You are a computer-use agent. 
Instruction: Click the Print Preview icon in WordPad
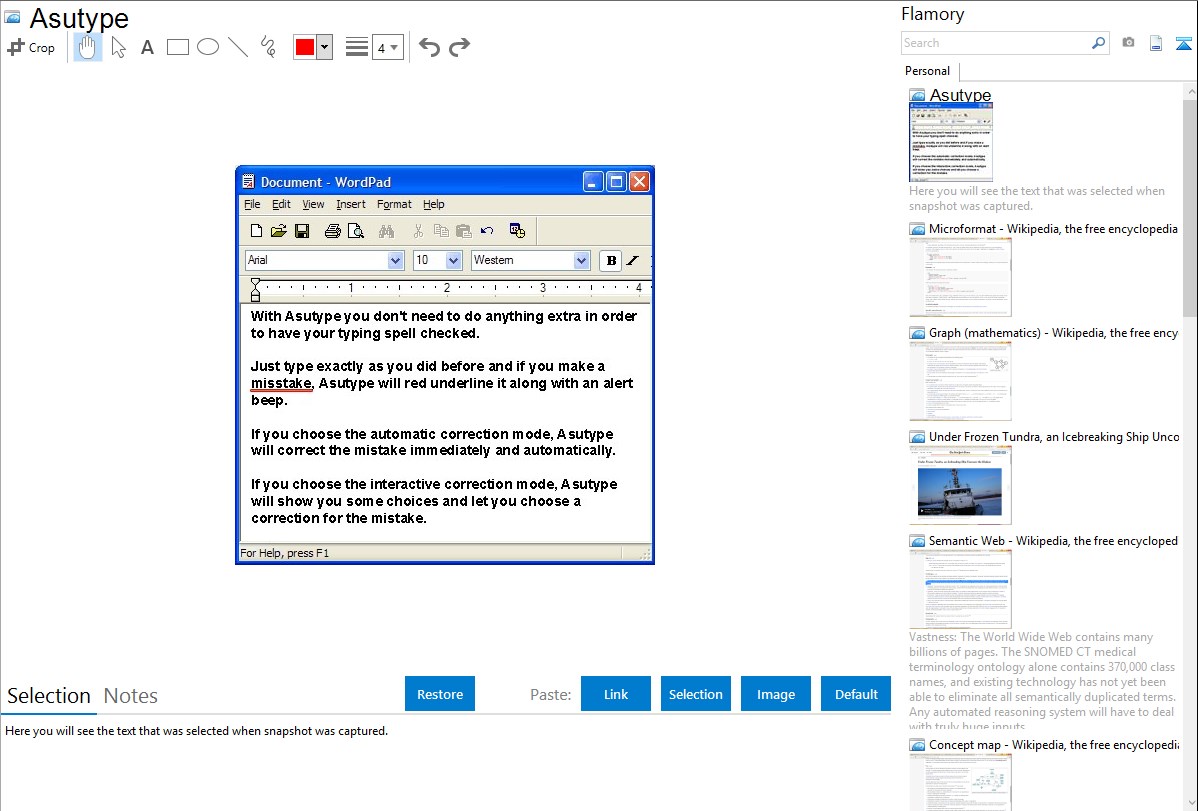[355, 231]
